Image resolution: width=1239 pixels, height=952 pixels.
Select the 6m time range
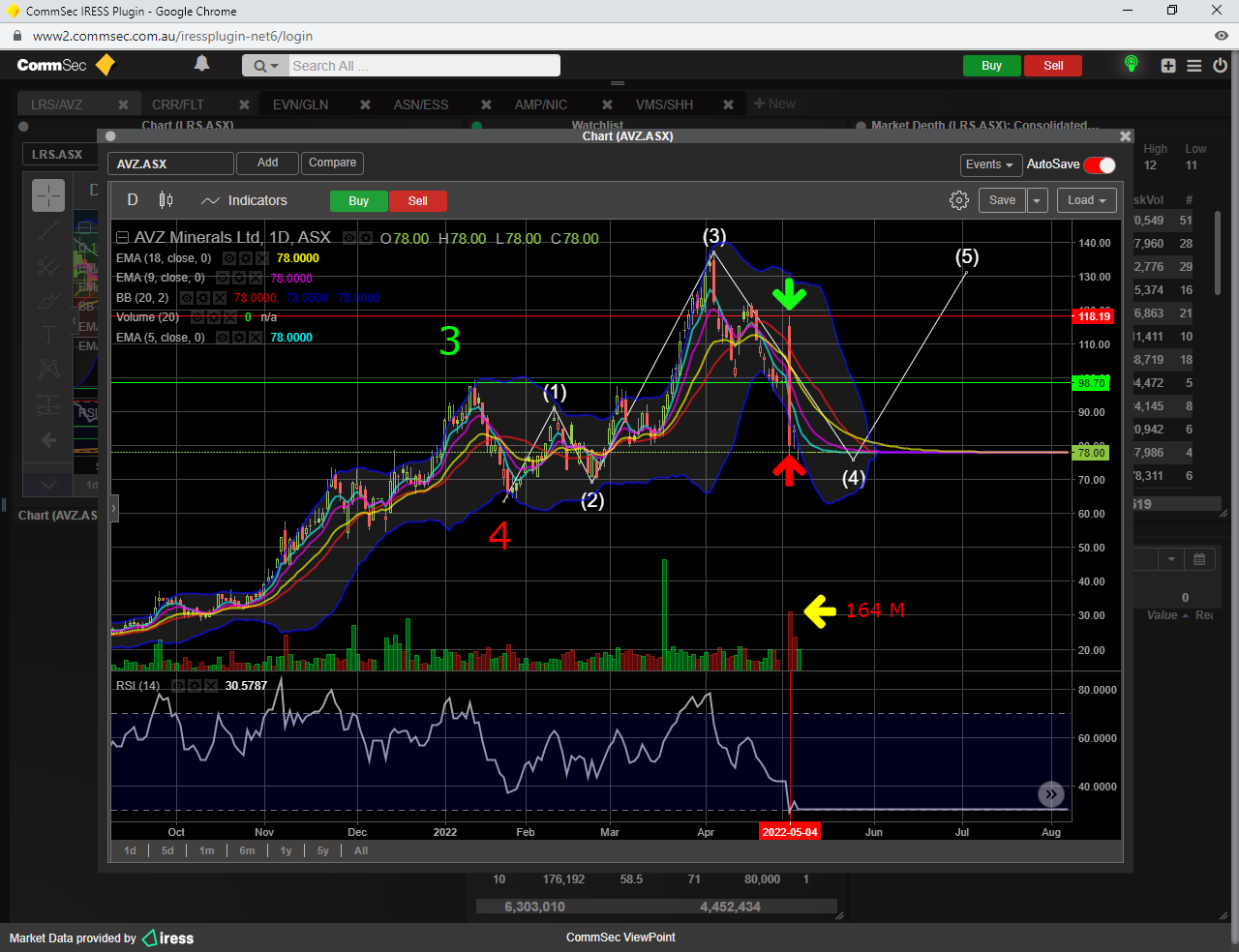247,851
